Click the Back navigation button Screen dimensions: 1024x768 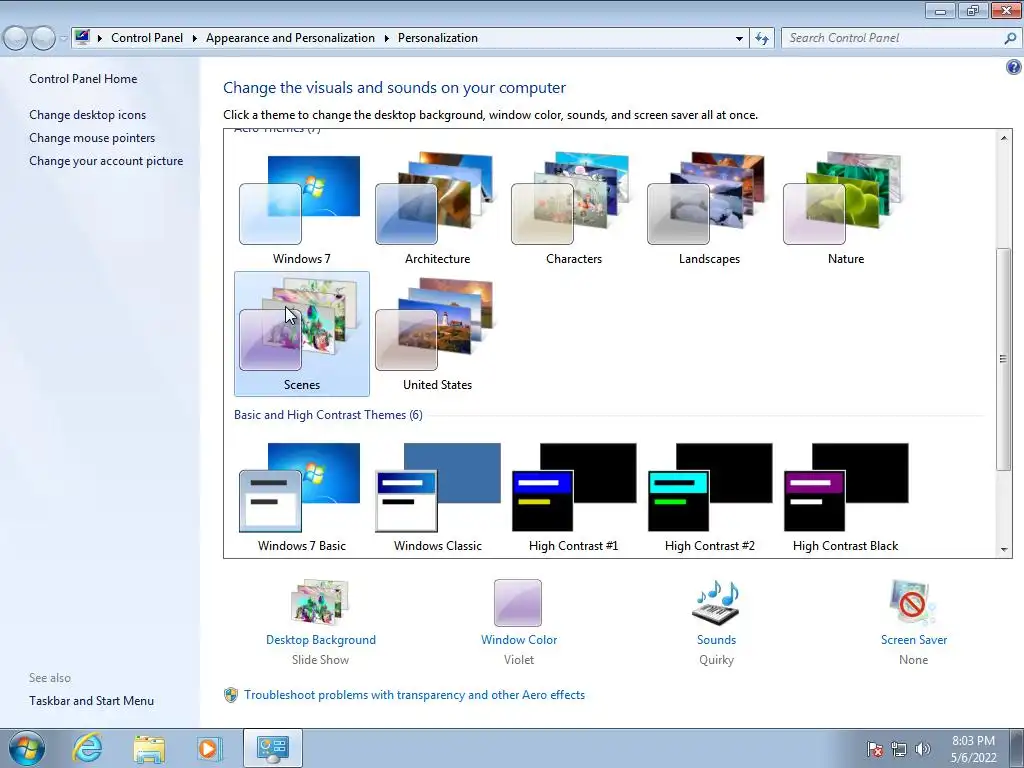tap(16, 38)
